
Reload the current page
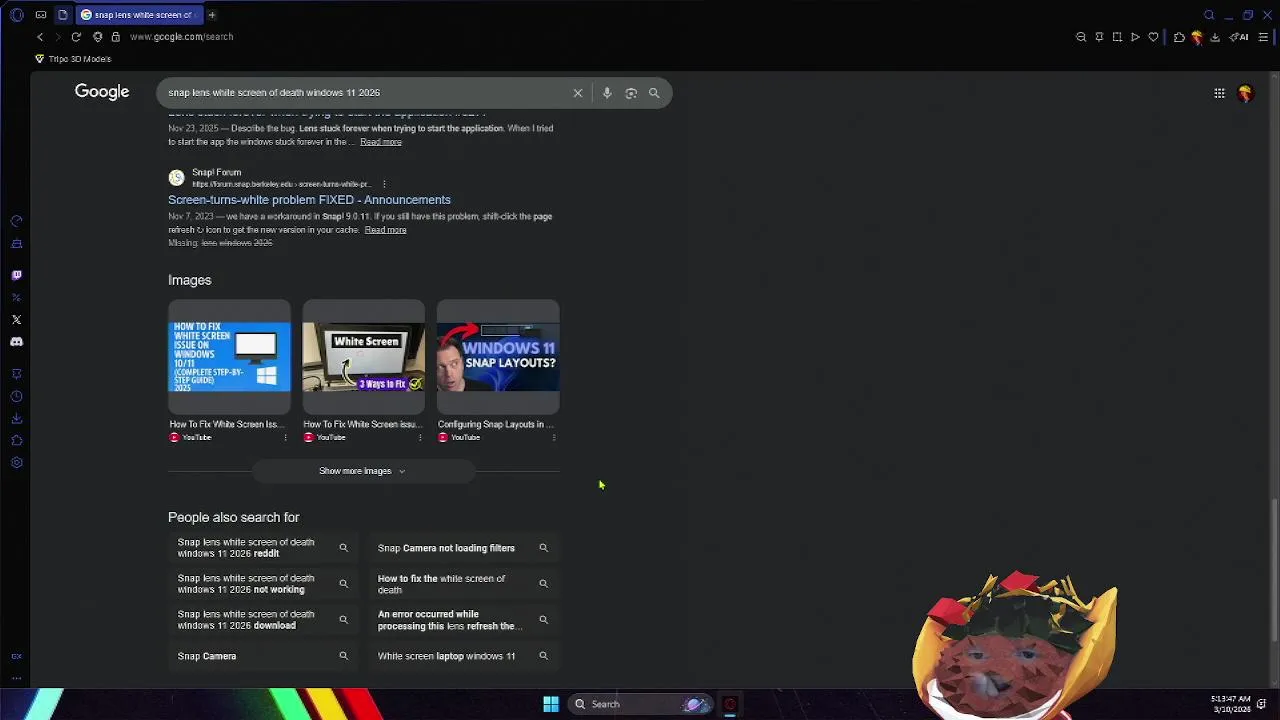76,37
